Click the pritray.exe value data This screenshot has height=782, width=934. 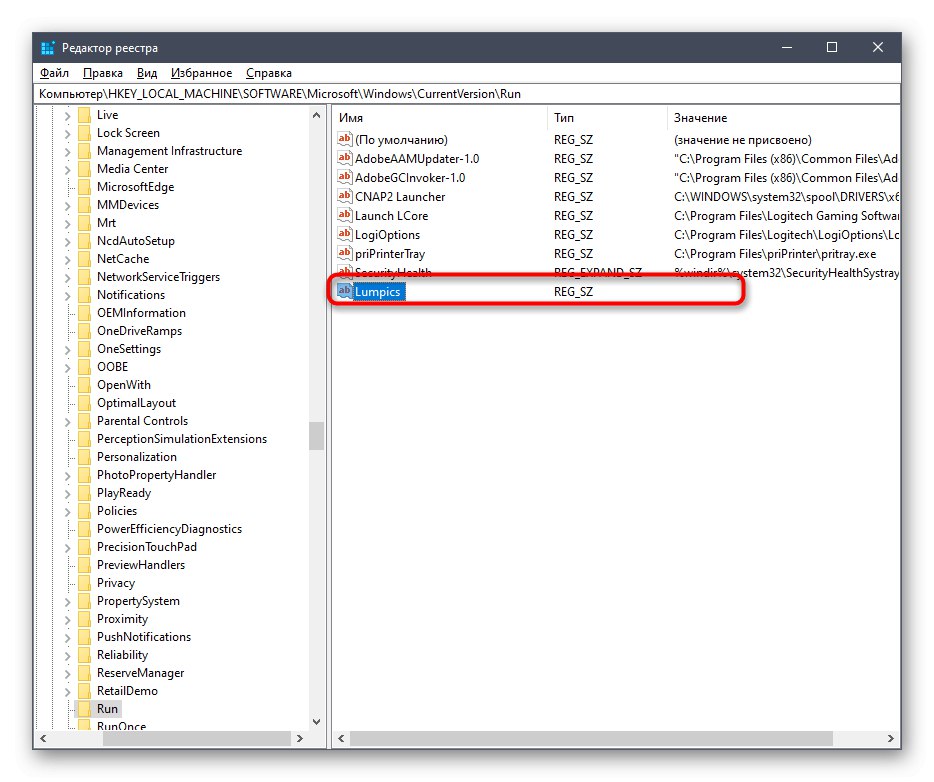point(775,254)
